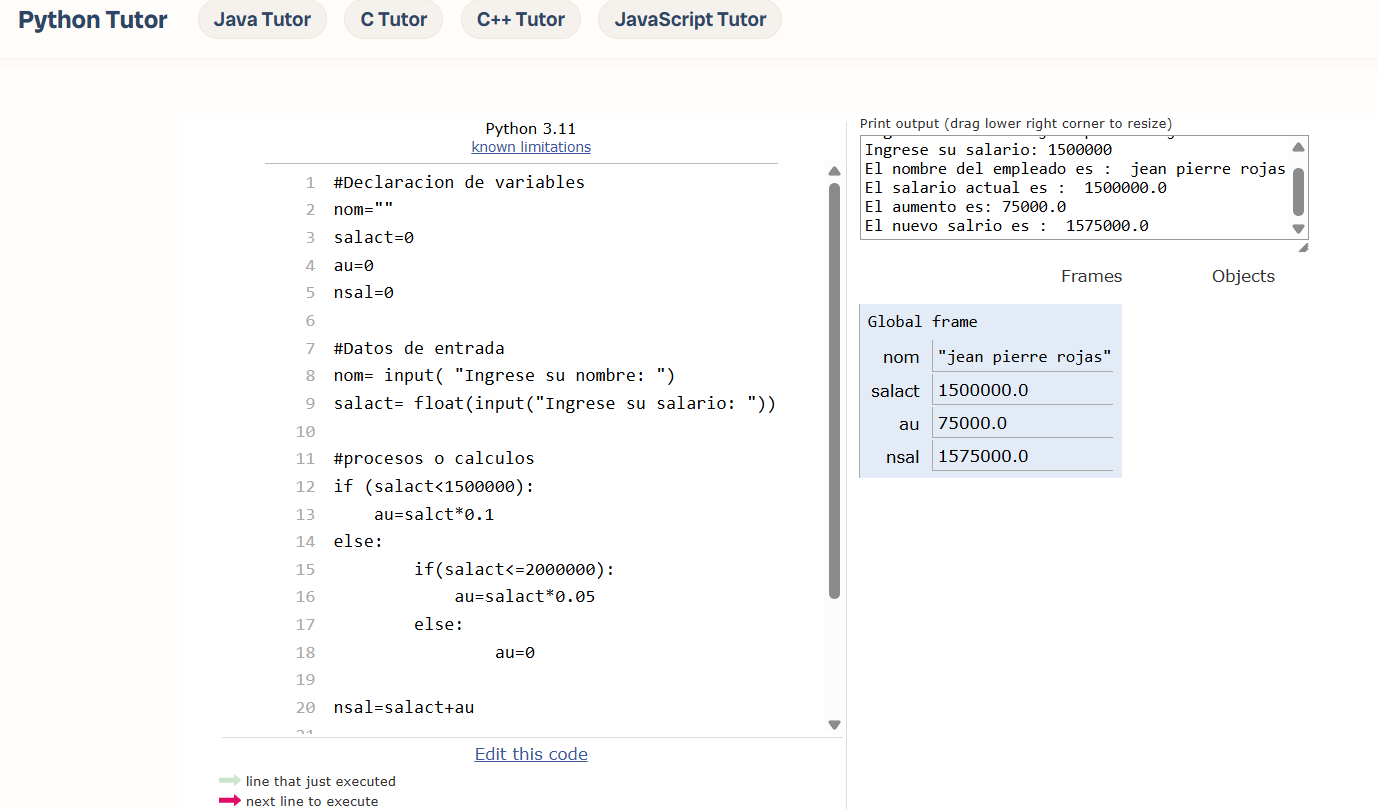The width and height of the screenshot is (1378, 809).
Task: Open the Python Tutor home logo
Action: click(x=93, y=20)
